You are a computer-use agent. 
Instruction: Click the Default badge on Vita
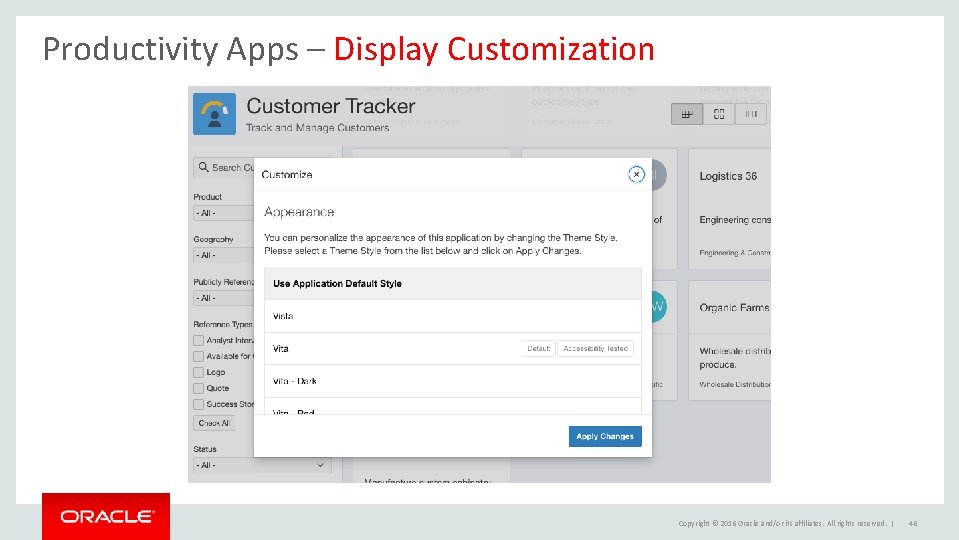pos(538,349)
